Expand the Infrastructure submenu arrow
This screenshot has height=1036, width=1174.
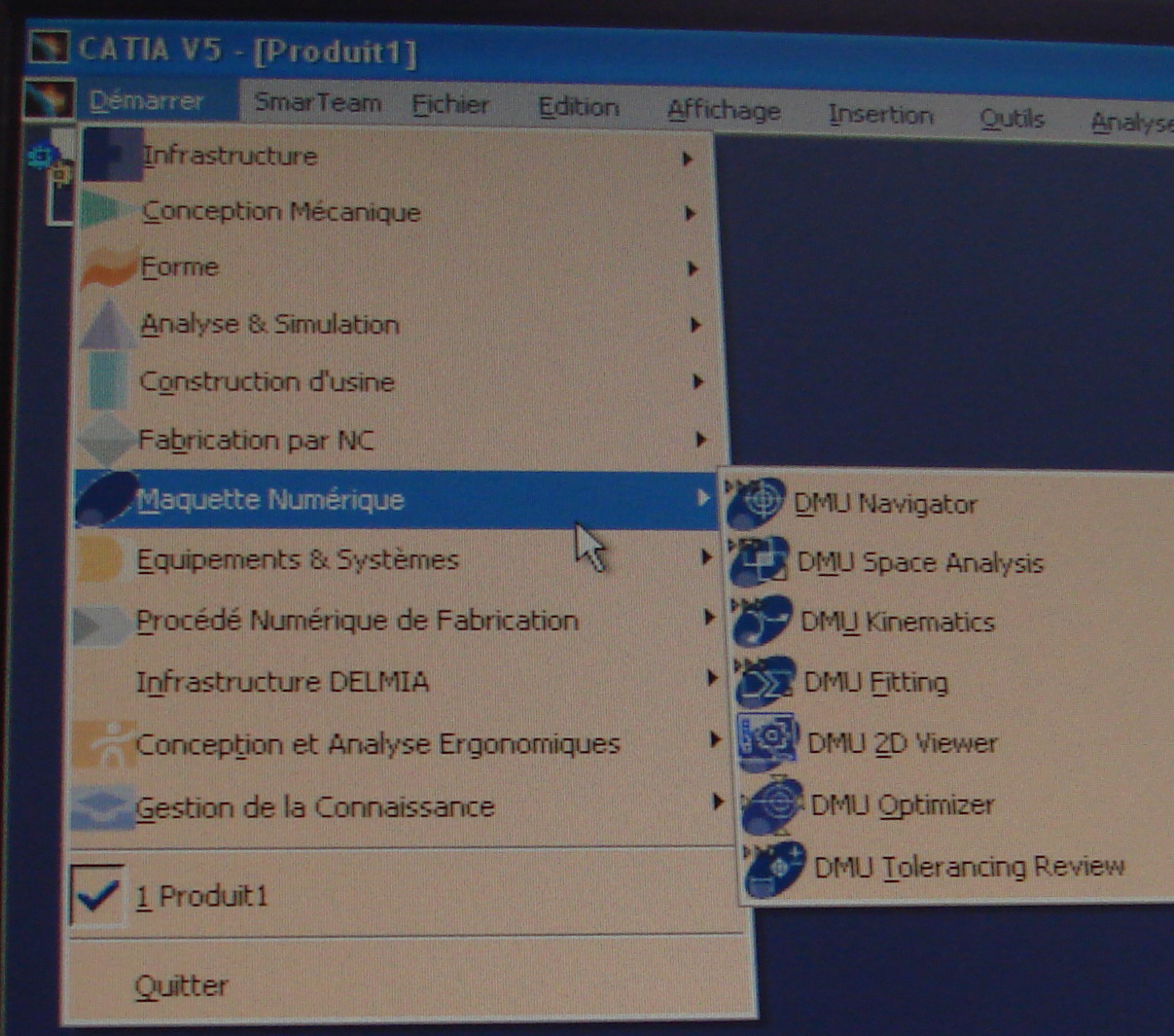coord(688,159)
